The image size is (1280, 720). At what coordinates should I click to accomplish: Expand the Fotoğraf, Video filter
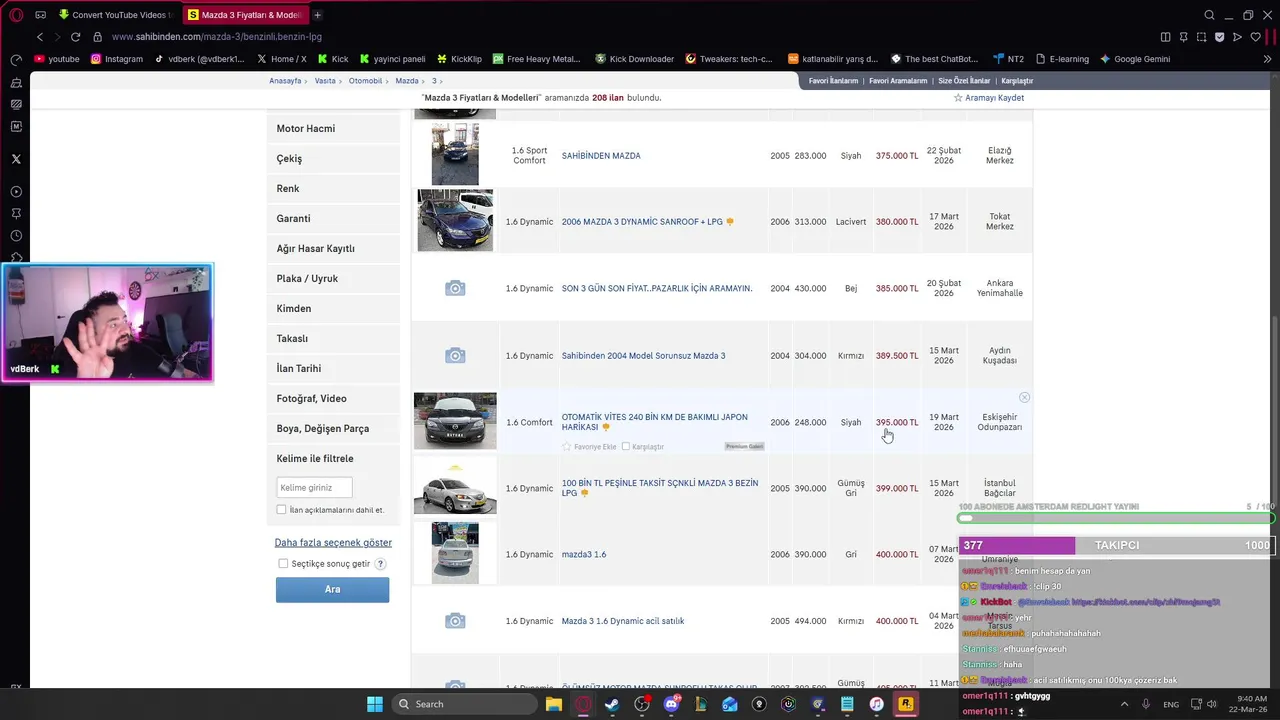coord(333,399)
